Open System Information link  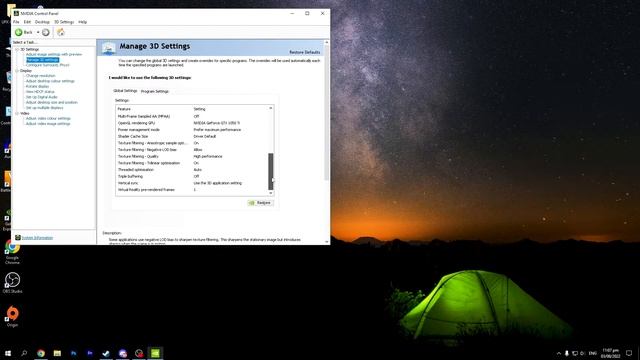(37, 238)
